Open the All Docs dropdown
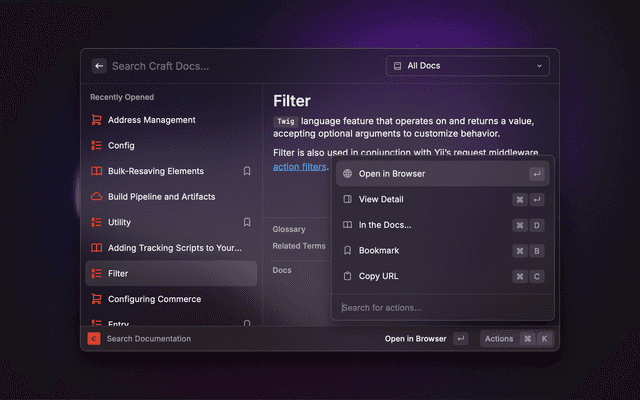 tap(467, 66)
